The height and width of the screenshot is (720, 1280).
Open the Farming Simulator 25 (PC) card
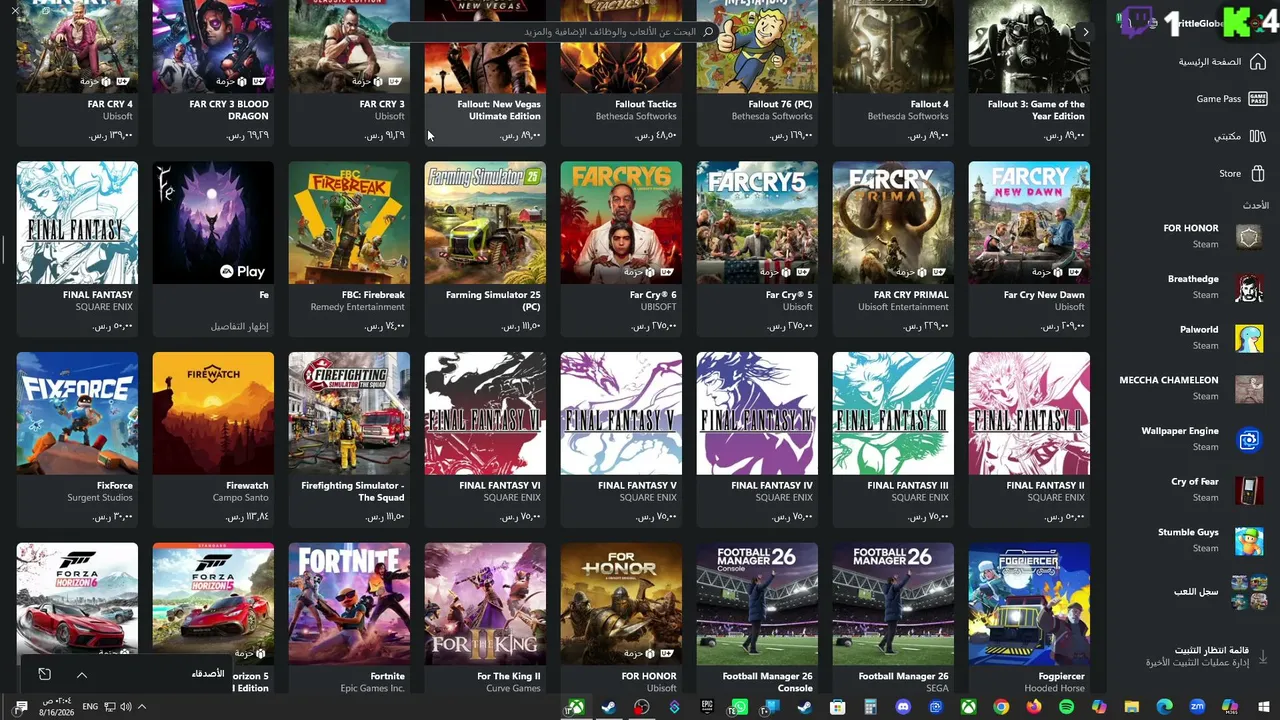[485, 248]
